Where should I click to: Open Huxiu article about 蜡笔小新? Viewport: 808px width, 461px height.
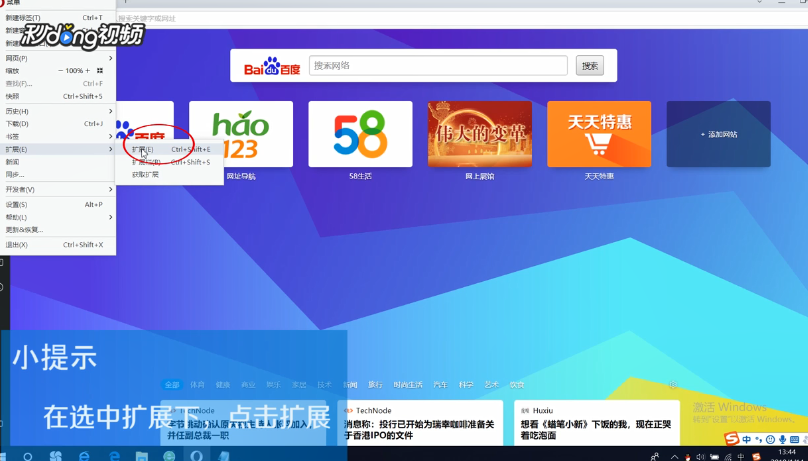[x=597, y=423]
